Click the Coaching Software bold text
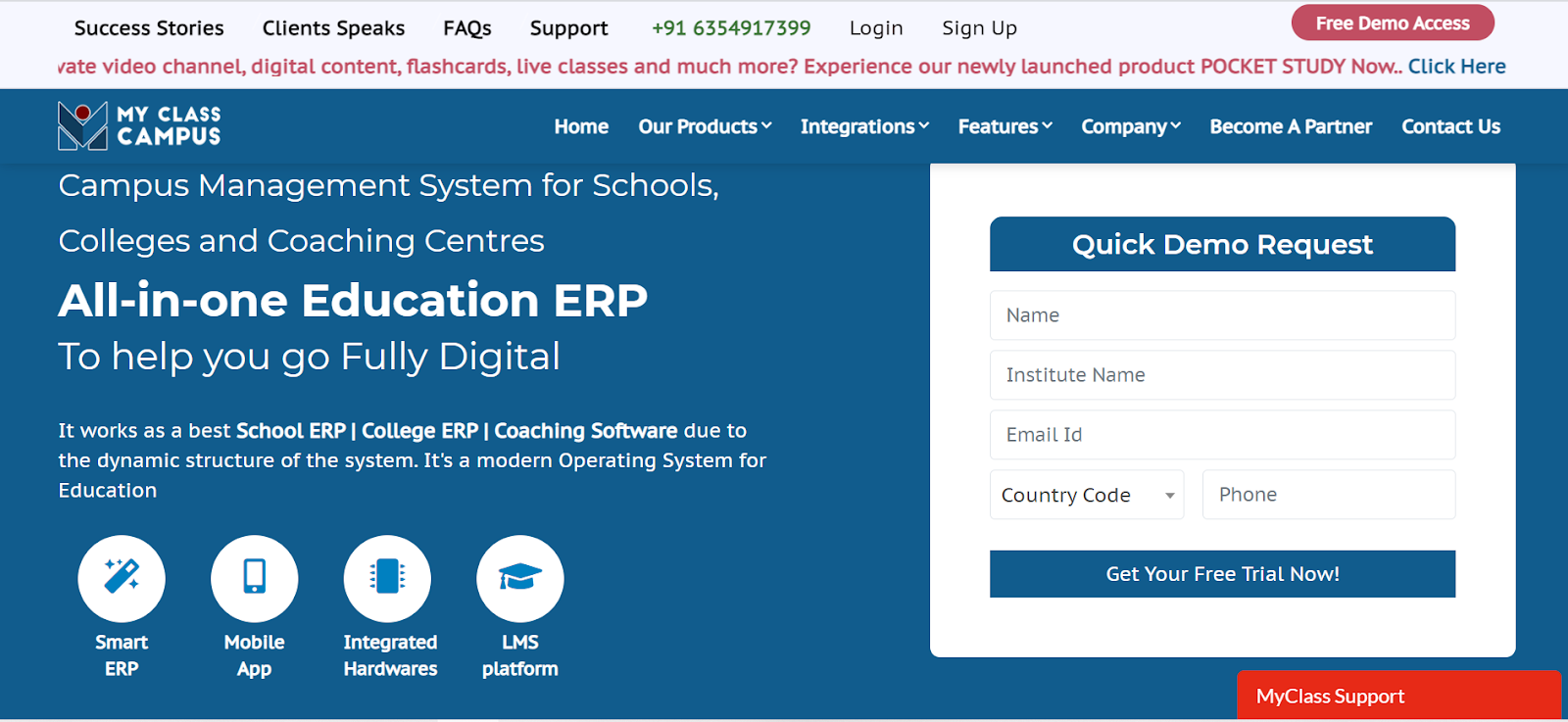Image resolution: width=1568 pixels, height=722 pixels. tap(586, 431)
